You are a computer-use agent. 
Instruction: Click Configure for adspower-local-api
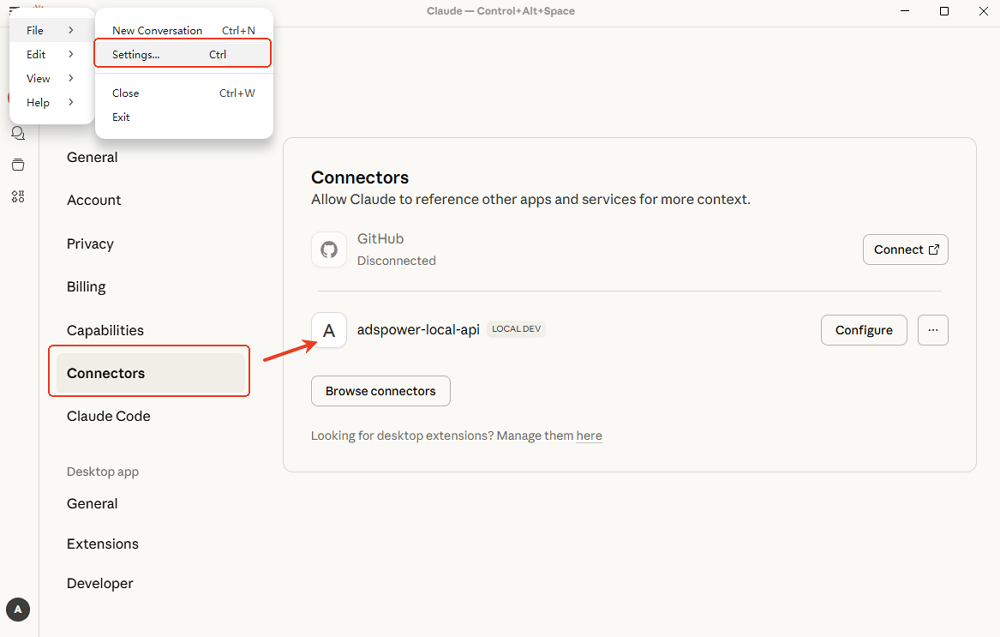863,330
